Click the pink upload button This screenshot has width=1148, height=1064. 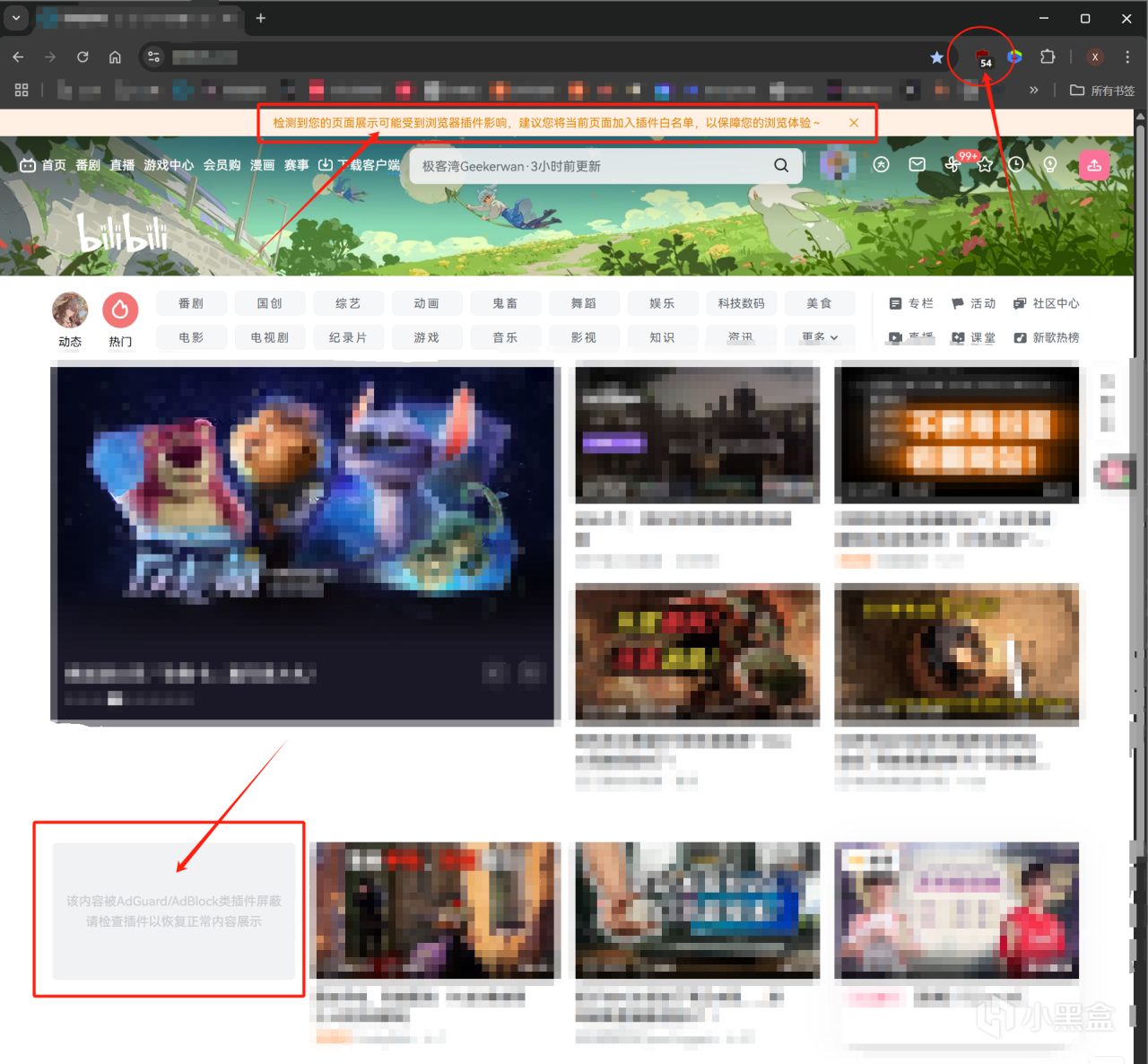tap(1094, 165)
